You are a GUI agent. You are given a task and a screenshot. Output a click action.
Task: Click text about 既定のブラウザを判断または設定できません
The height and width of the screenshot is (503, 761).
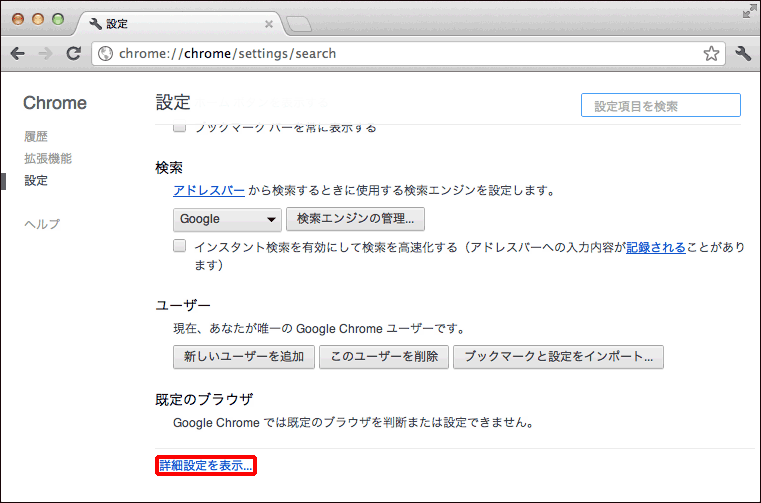(x=355, y=423)
